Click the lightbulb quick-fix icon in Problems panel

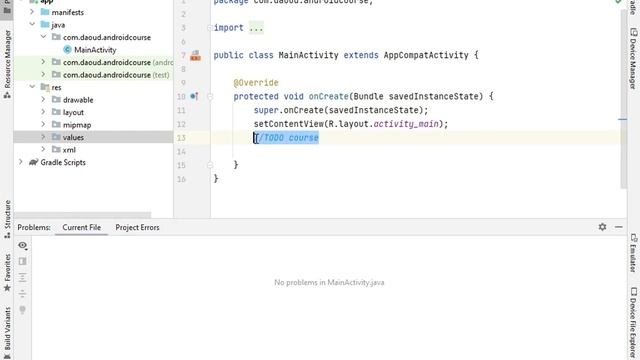[22, 310]
